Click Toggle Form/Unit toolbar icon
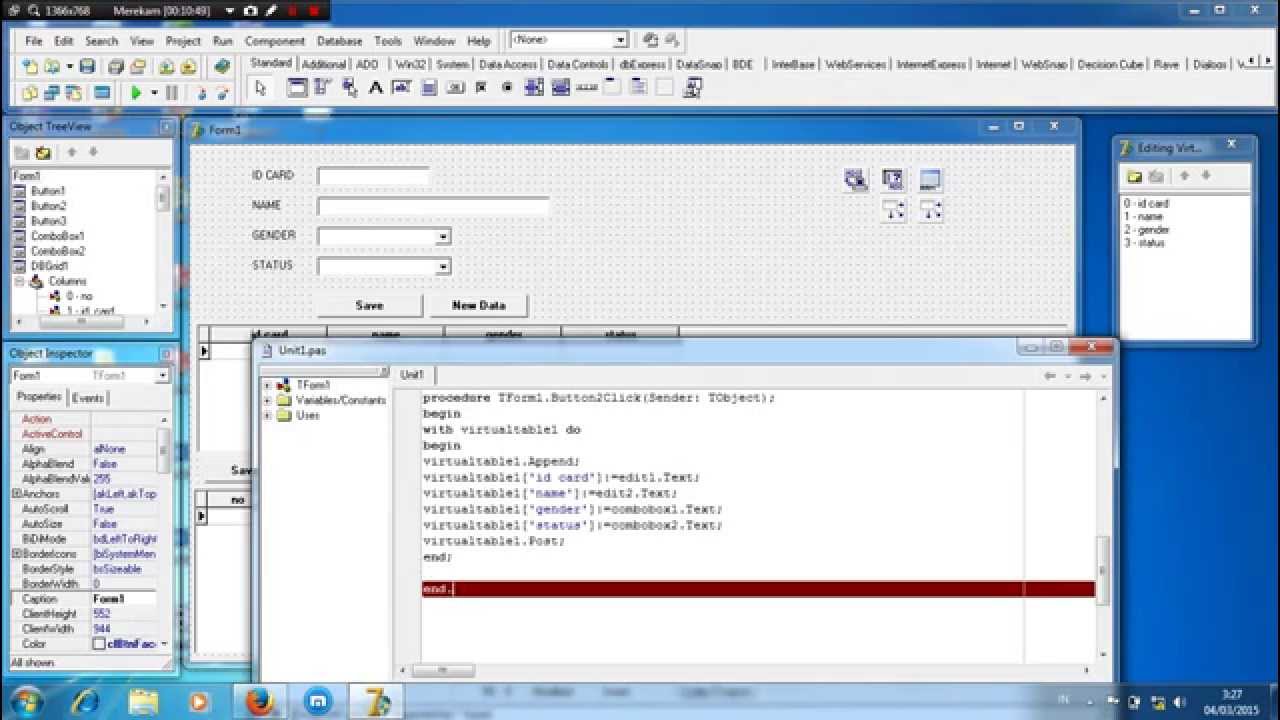Viewport: 1280px width, 720px height. click(74, 92)
